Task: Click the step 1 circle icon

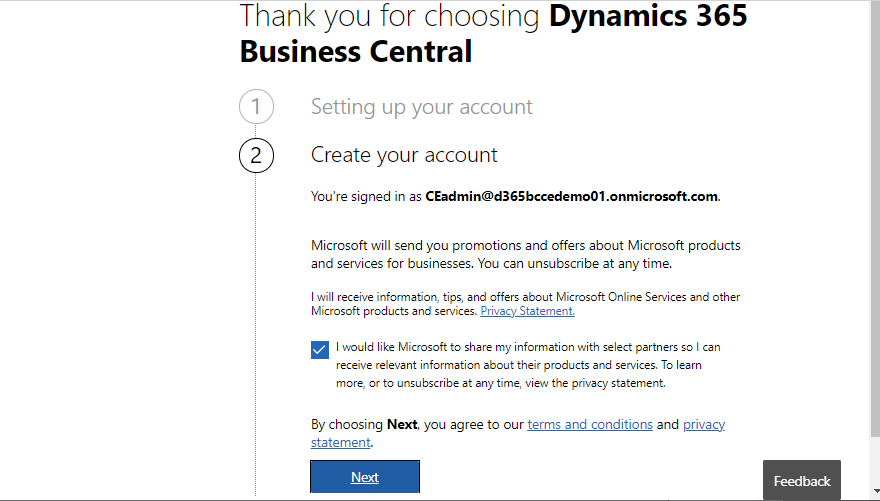Action: tap(256, 107)
